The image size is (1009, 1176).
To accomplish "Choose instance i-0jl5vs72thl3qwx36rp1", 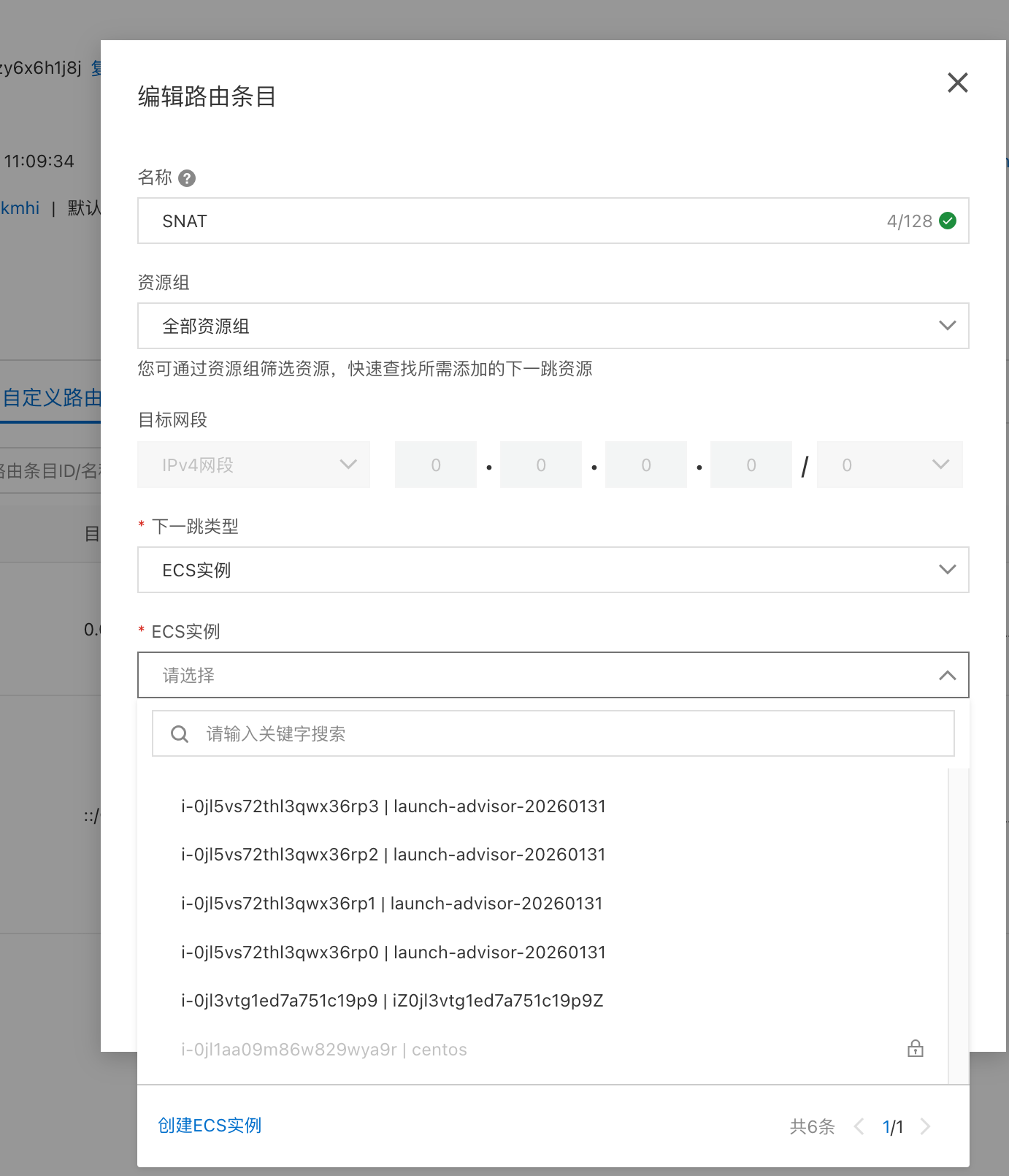I will point(392,904).
